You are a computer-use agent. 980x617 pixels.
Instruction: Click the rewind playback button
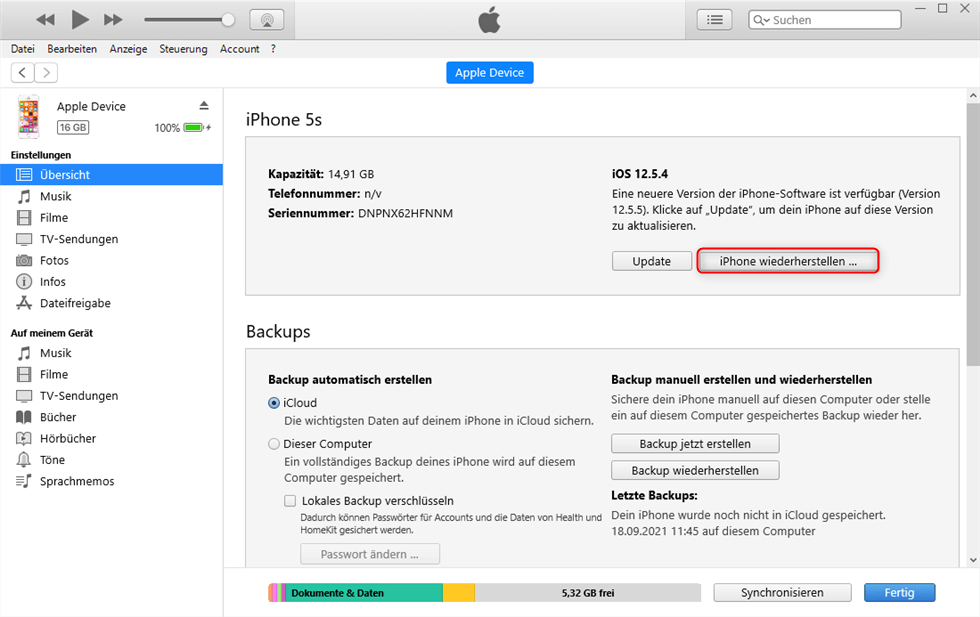coord(45,20)
